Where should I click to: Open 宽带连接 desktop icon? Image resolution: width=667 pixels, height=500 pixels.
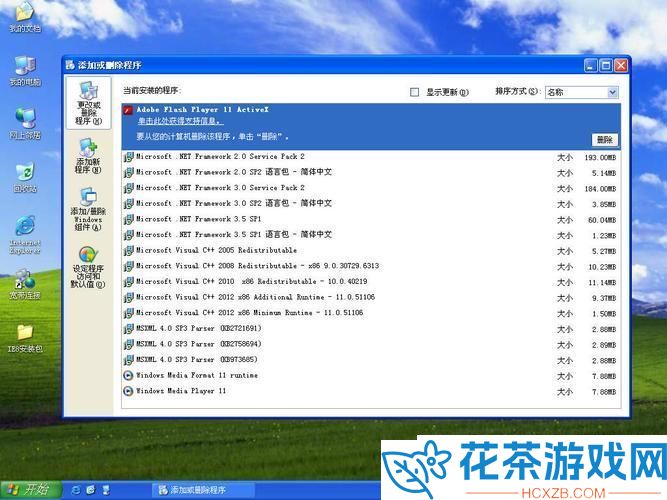pyautogui.click(x=25, y=284)
